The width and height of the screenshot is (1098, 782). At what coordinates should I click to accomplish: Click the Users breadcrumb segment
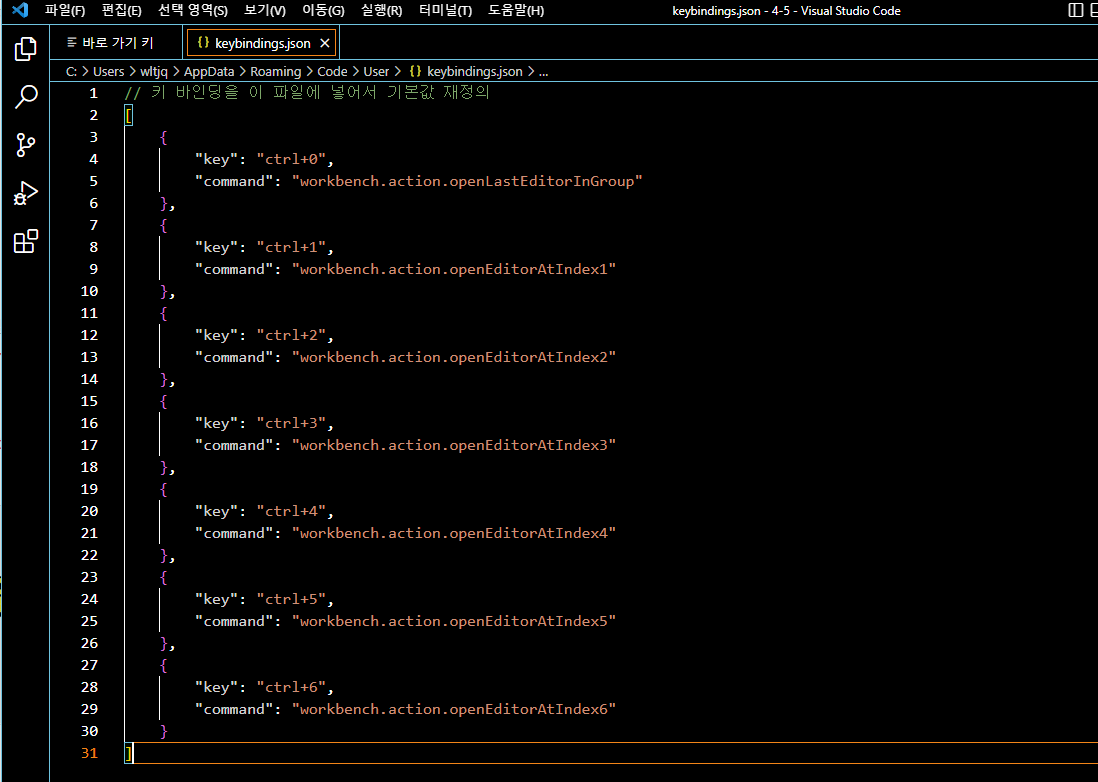[109, 71]
